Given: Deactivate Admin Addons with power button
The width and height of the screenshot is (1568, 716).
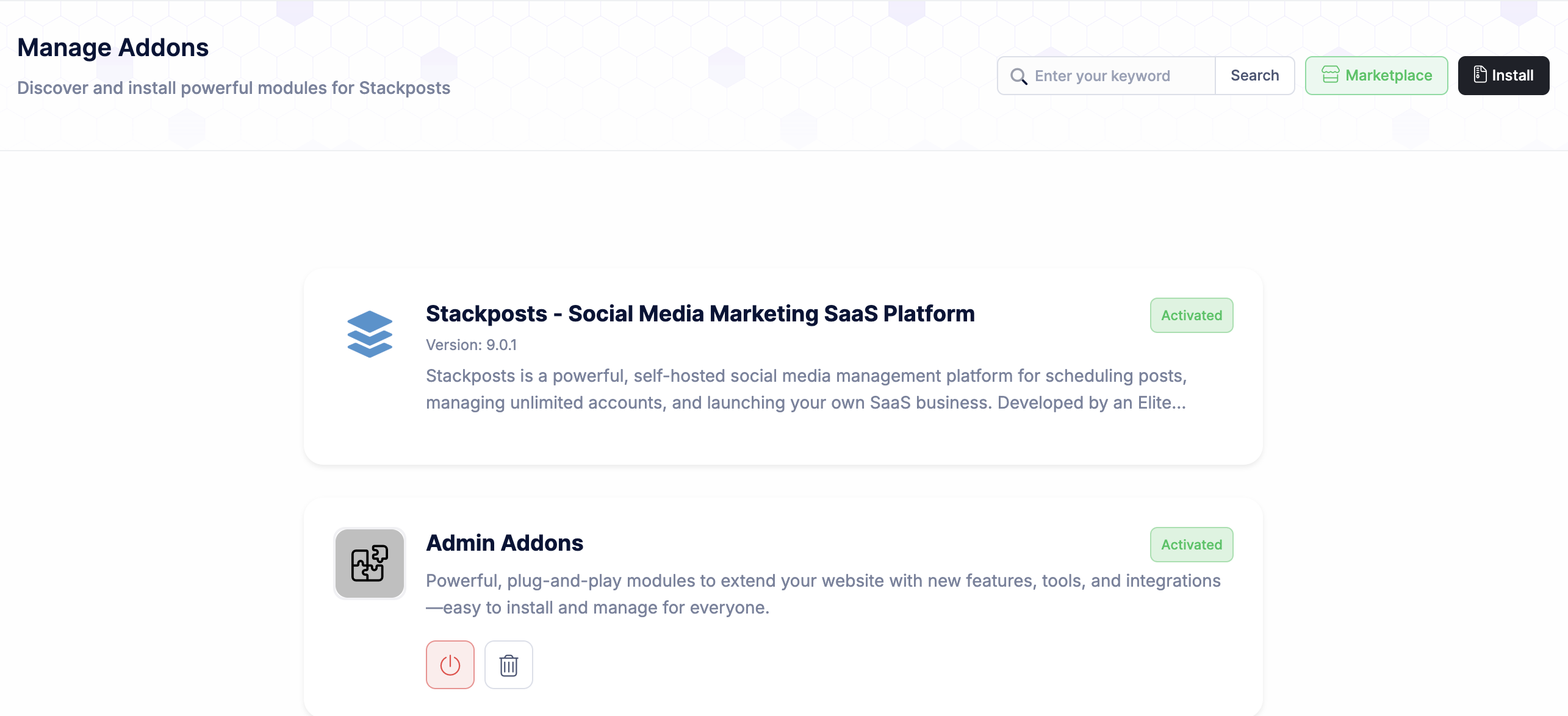Looking at the screenshot, I should [x=450, y=665].
